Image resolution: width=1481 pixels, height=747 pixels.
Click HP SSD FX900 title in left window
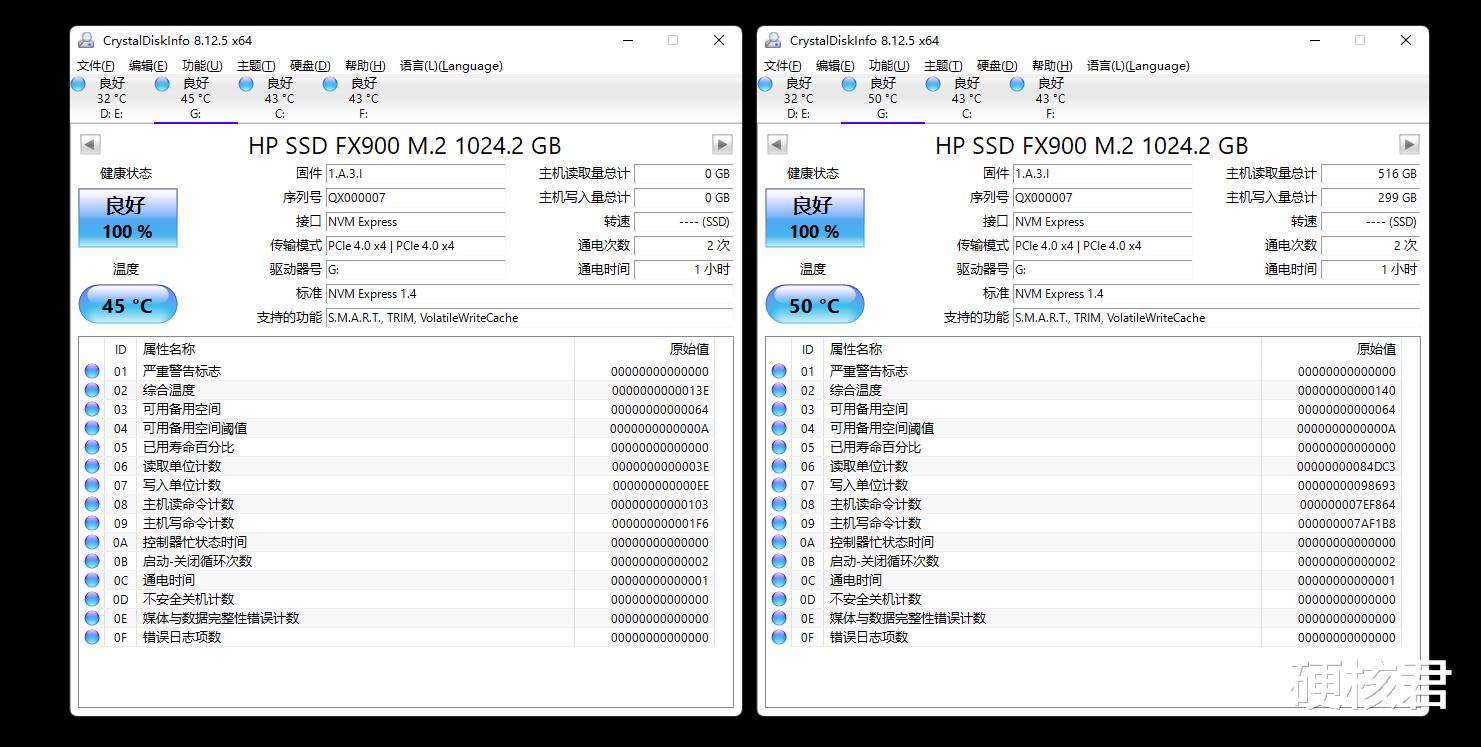tap(405, 145)
